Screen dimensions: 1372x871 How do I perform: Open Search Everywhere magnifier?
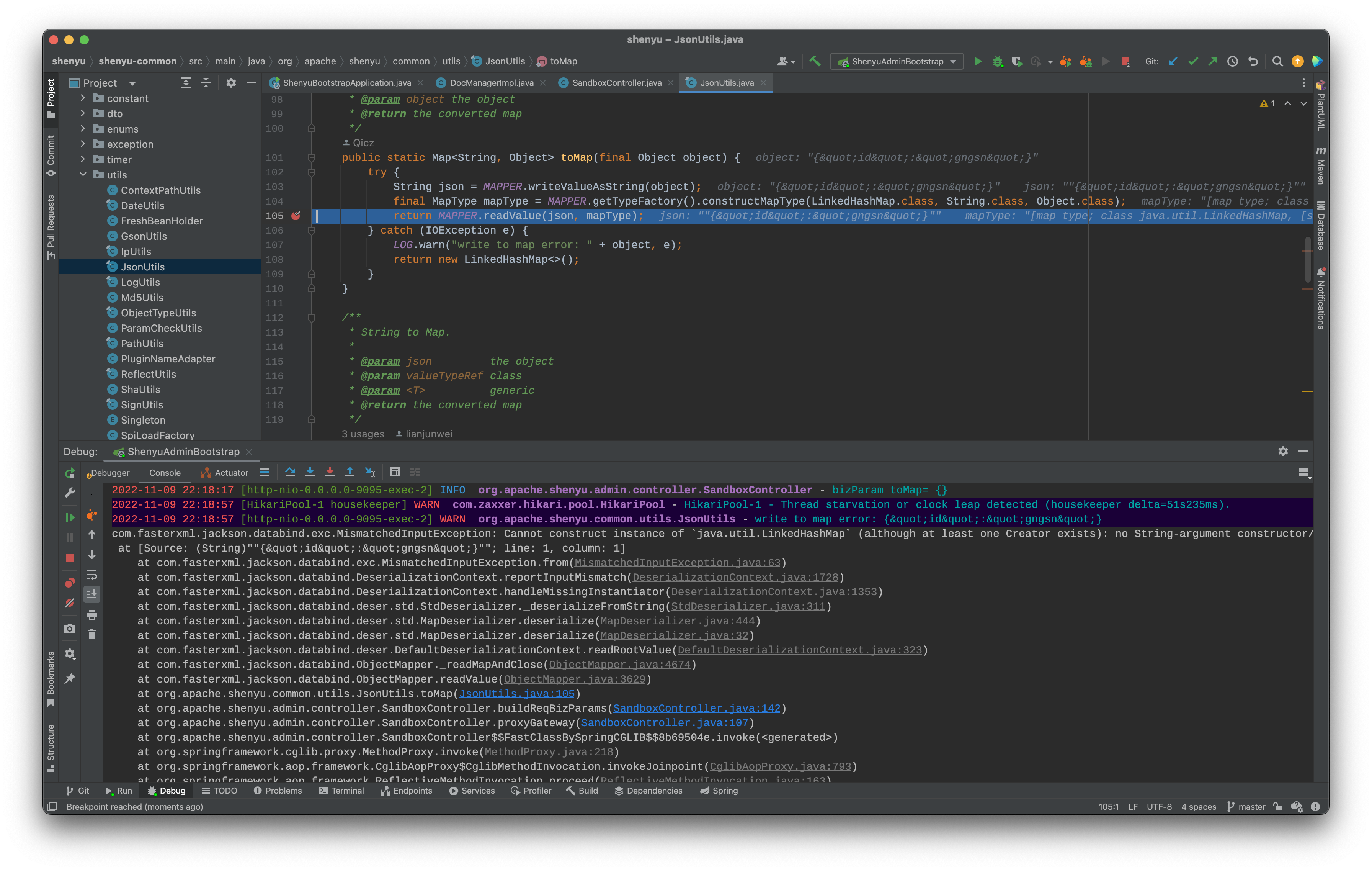(x=1277, y=61)
